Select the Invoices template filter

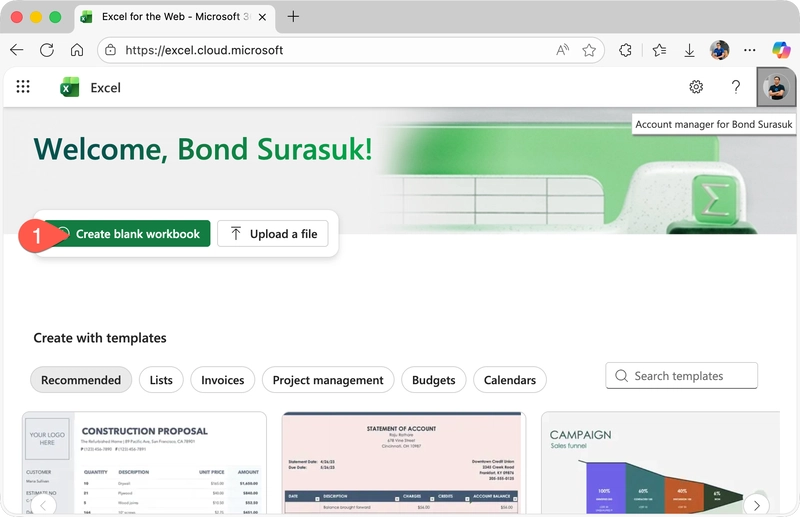click(222, 380)
